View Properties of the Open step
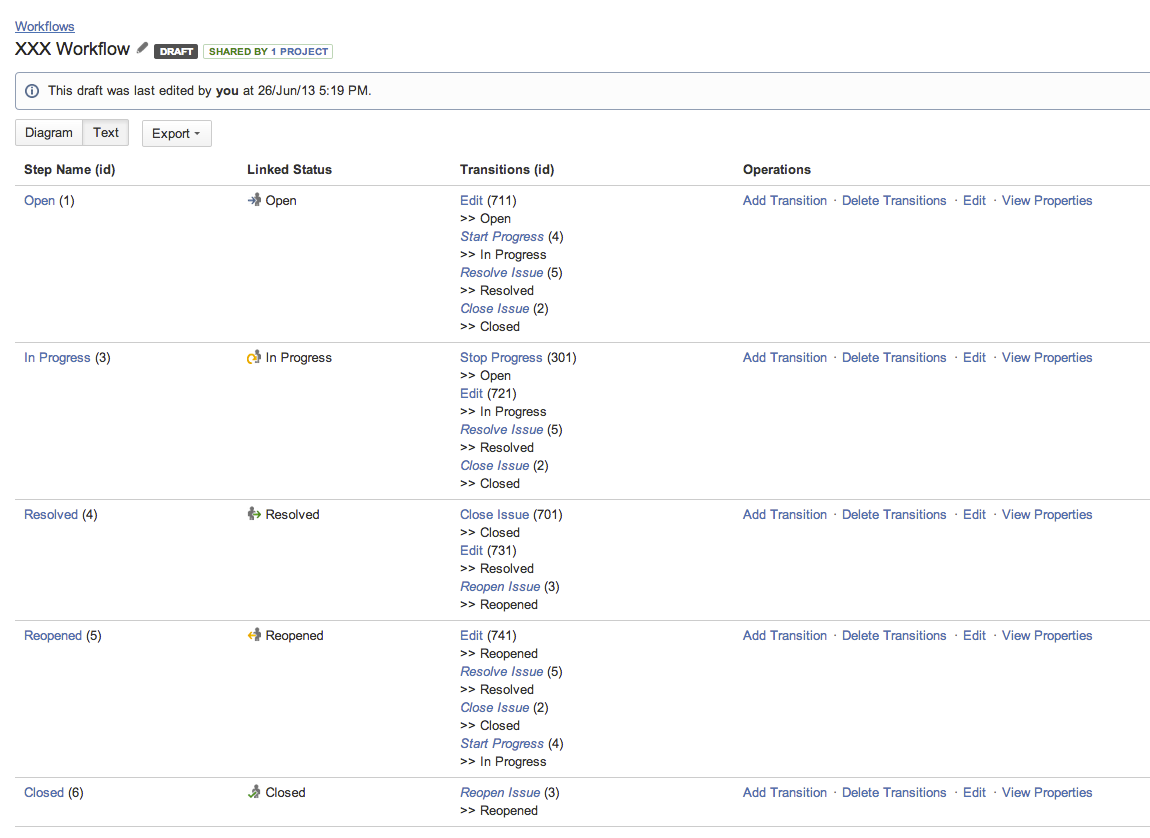Viewport: 1150px width, 838px height. point(1047,200)
